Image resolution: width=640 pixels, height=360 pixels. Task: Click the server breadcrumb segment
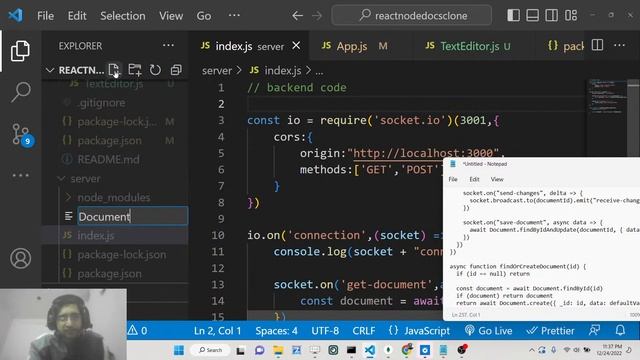[x=217, y=71]
